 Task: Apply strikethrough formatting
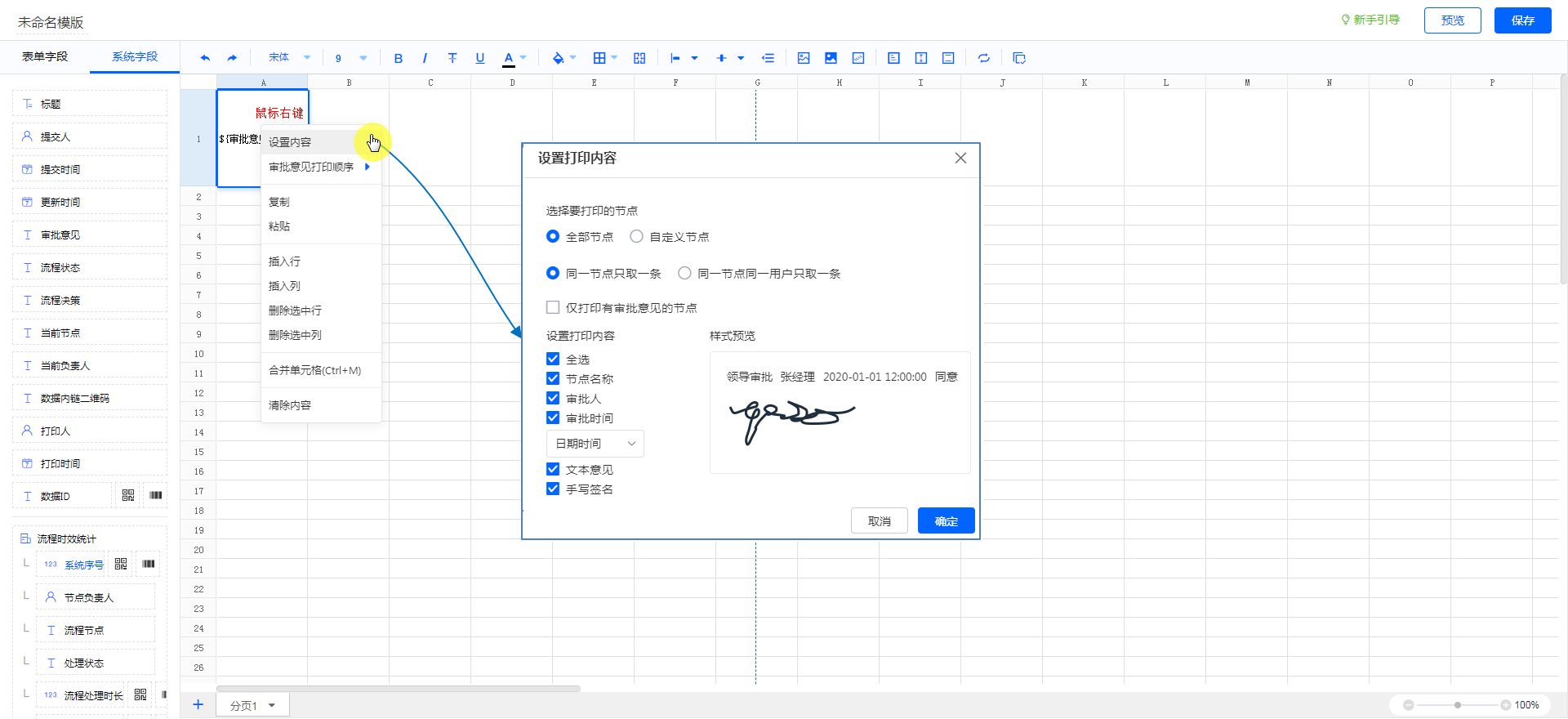pyautogui.click(x=452, y=58)
